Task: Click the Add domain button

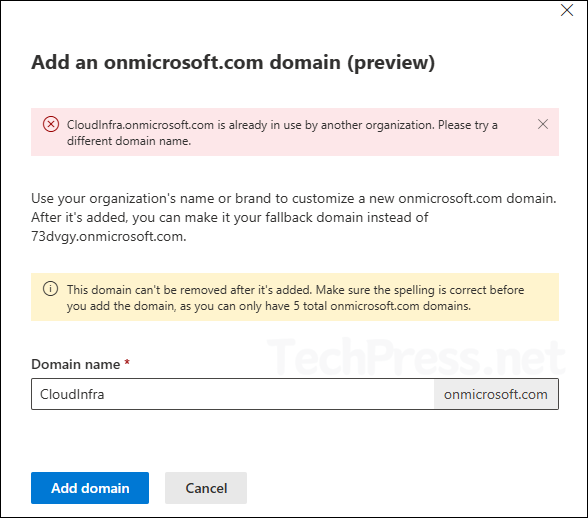Action: [90, 488]
